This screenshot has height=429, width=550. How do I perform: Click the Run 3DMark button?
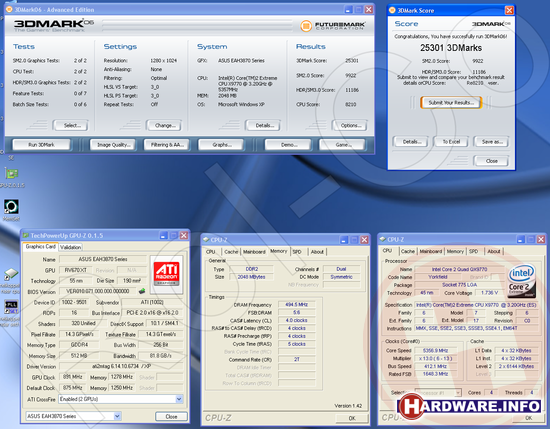[x=41, y=145]
